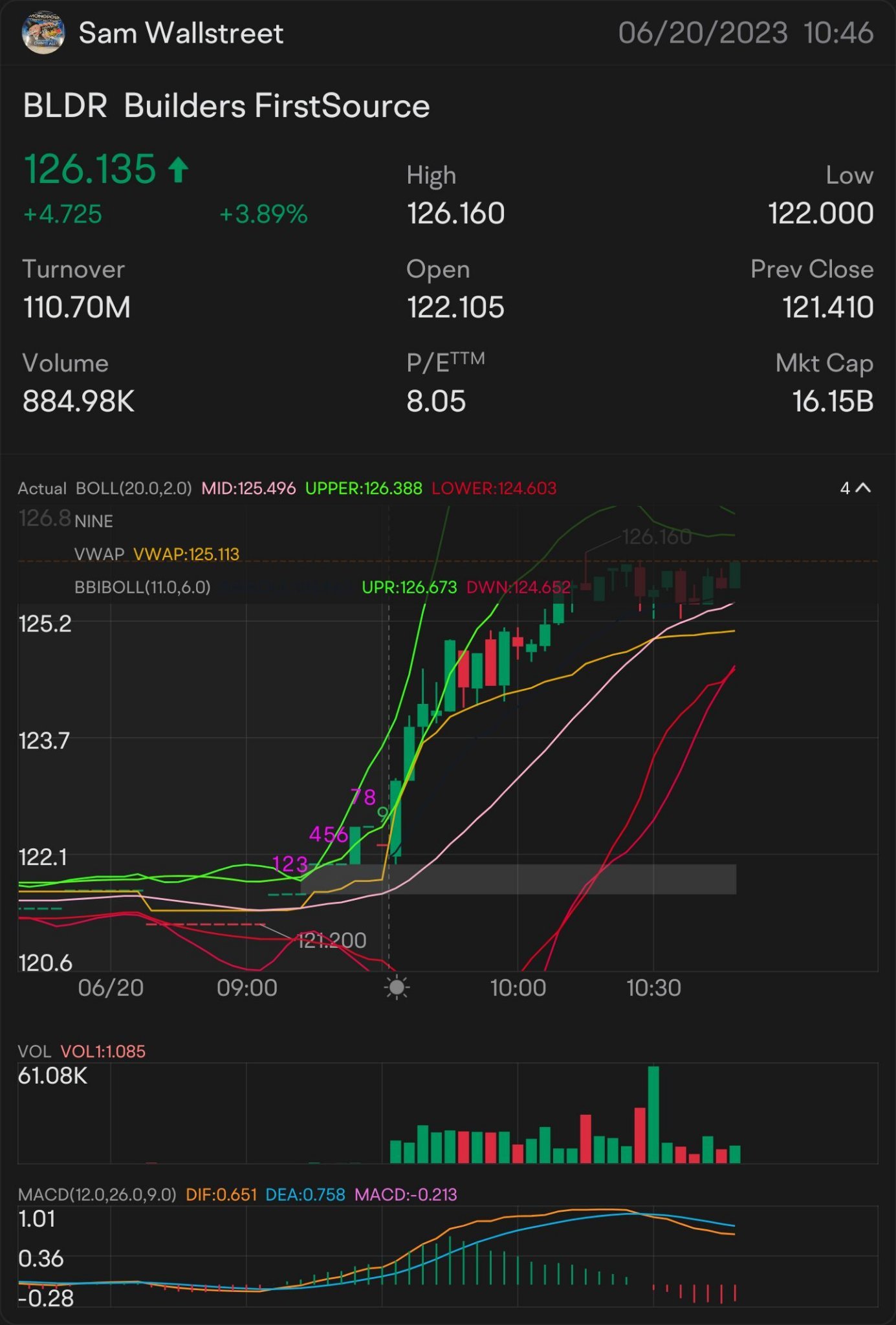This screenshot has height=1325, width=896.
Task: Select the BOLL MID:125.496 reading
Action: (x=248, y=488)
